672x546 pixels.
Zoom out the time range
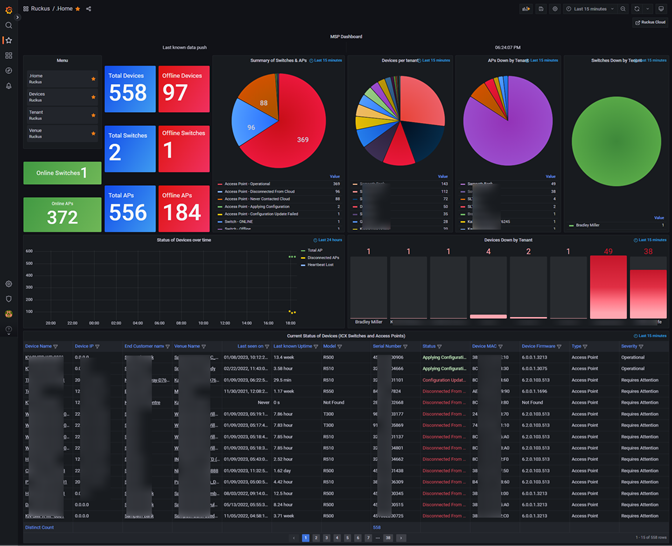pos(623,9)
